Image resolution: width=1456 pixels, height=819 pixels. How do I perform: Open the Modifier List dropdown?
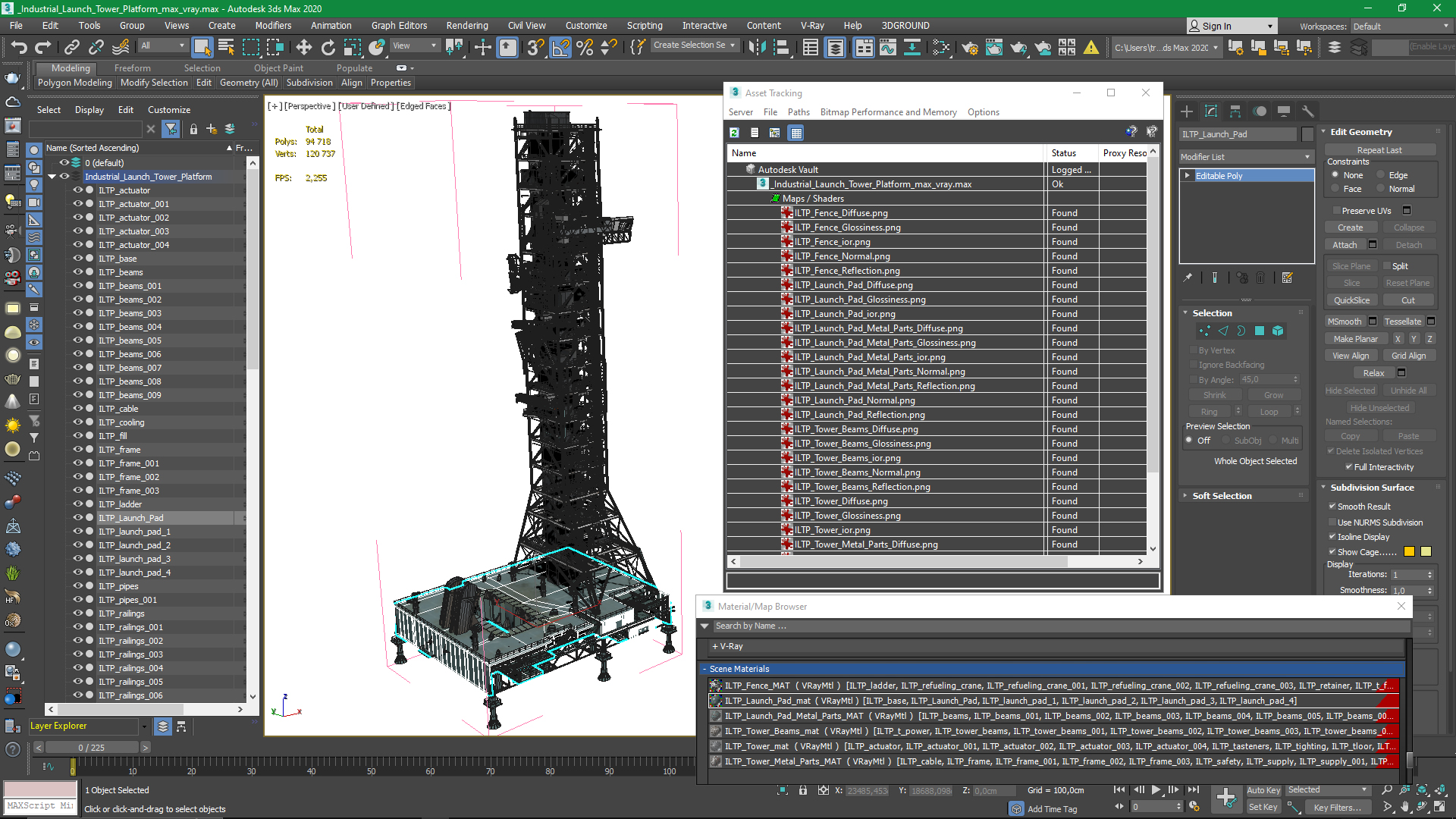pyautogui.click(x=1246, y=157)
